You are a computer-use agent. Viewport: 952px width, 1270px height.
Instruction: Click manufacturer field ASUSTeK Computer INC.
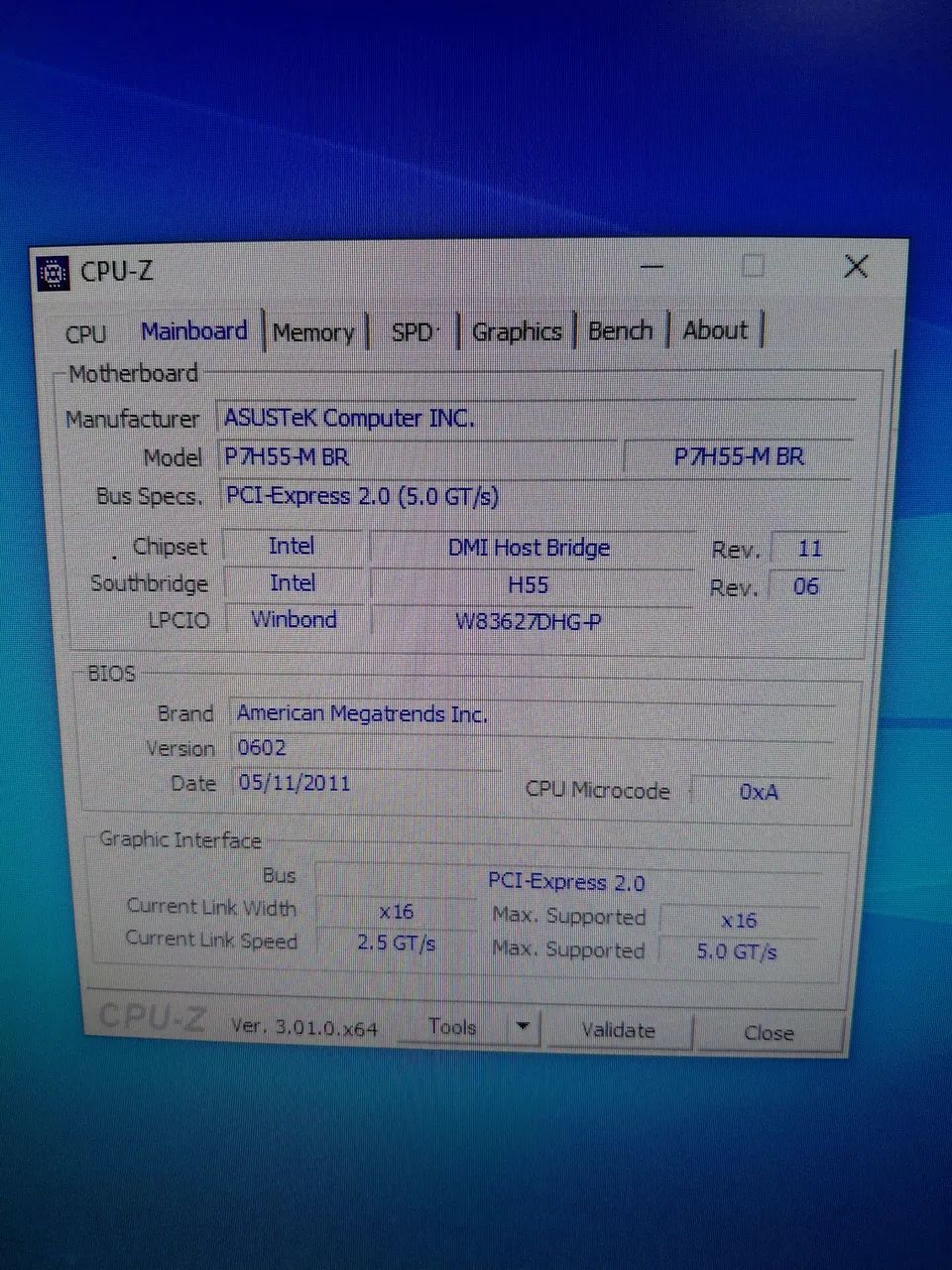tap(535, 418)
